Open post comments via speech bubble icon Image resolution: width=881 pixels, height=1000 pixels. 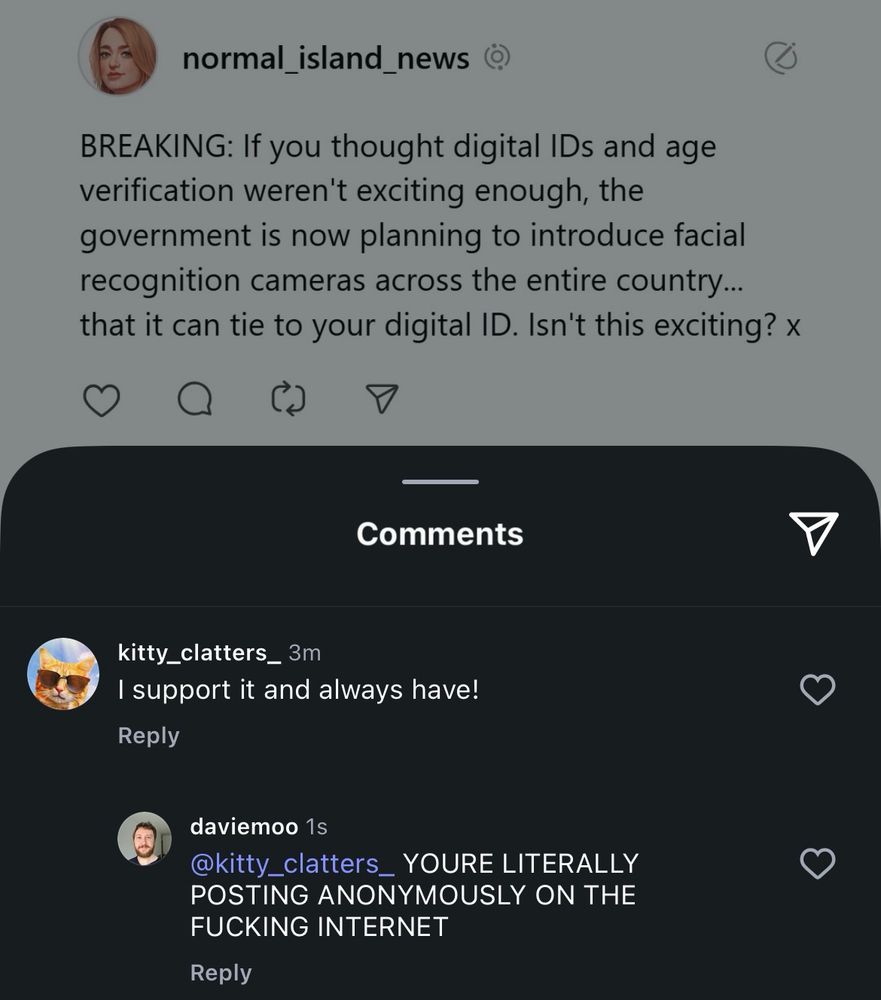[194, 399]
